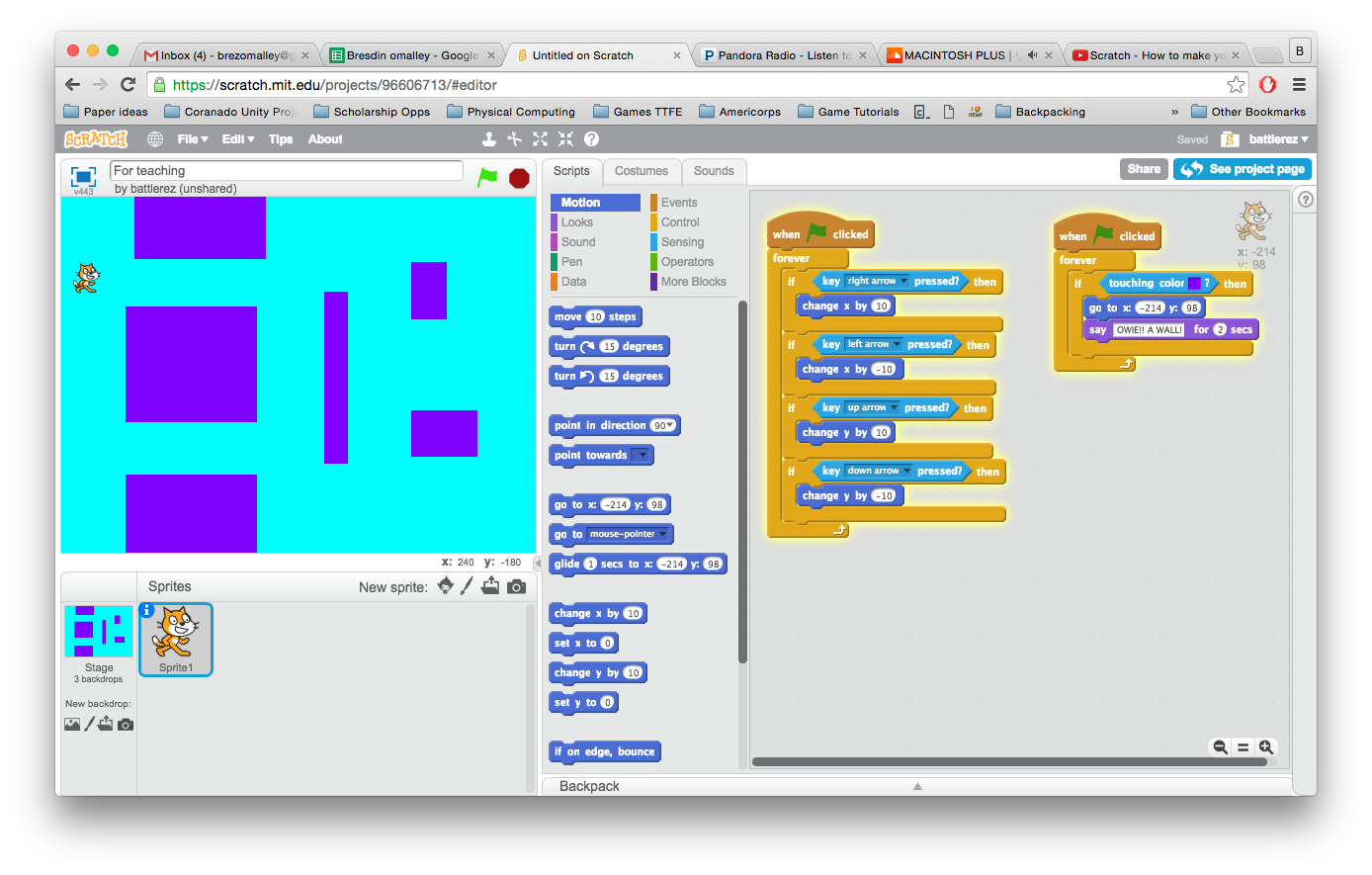Viewport: 1372px width, 875px height.
Task: Click blocks palette vertical scrollbar
Action: point(742,482)
